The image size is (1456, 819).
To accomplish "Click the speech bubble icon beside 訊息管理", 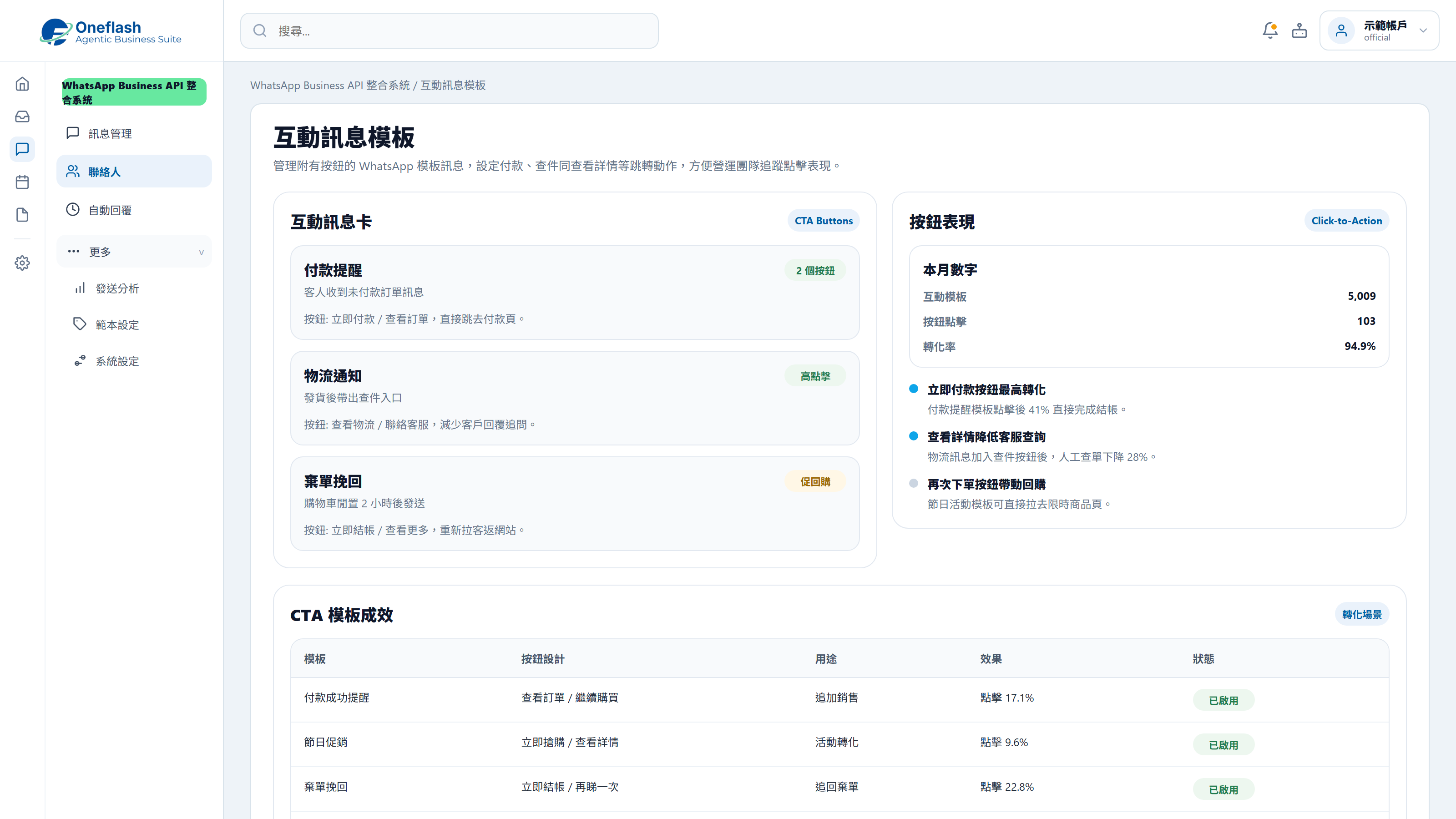I will click(x=73, y=133).
